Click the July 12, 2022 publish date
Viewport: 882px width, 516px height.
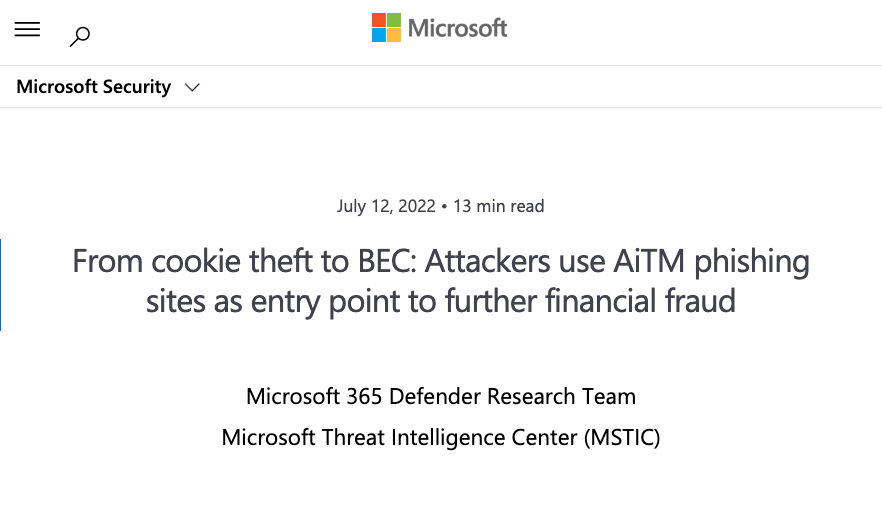[x=386, y=206]
